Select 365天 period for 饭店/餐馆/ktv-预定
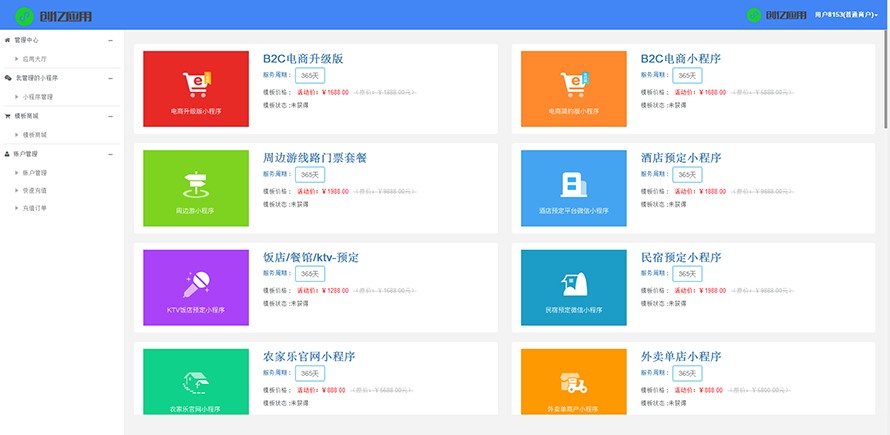Image resolution: width=890 pixels, height=435 pixels. click(x=310, y=274)
